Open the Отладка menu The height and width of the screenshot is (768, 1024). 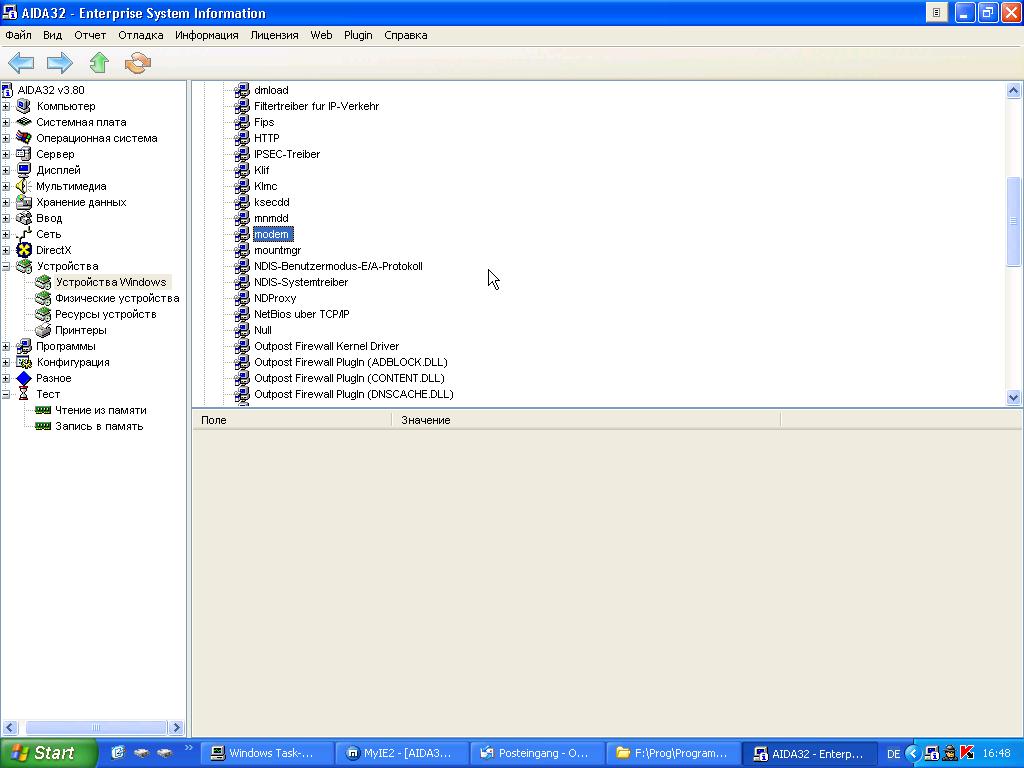140,35
